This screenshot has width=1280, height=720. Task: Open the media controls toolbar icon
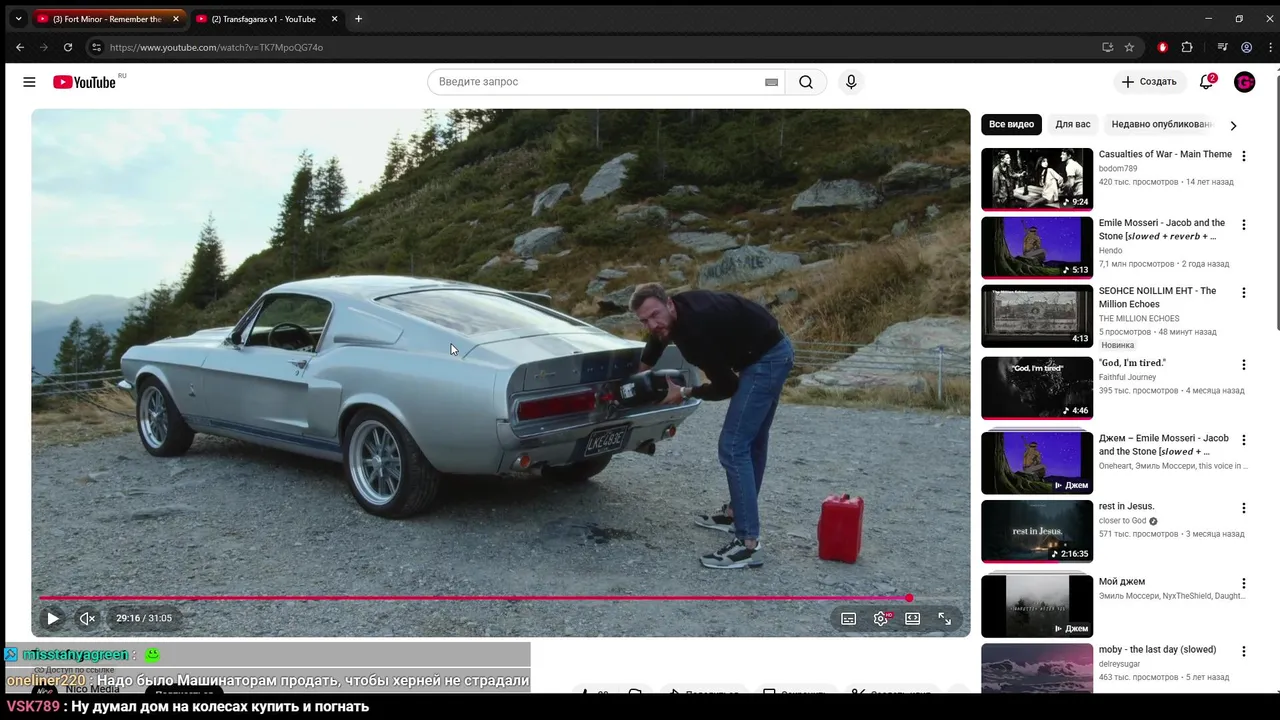(x=1222, y=47)
